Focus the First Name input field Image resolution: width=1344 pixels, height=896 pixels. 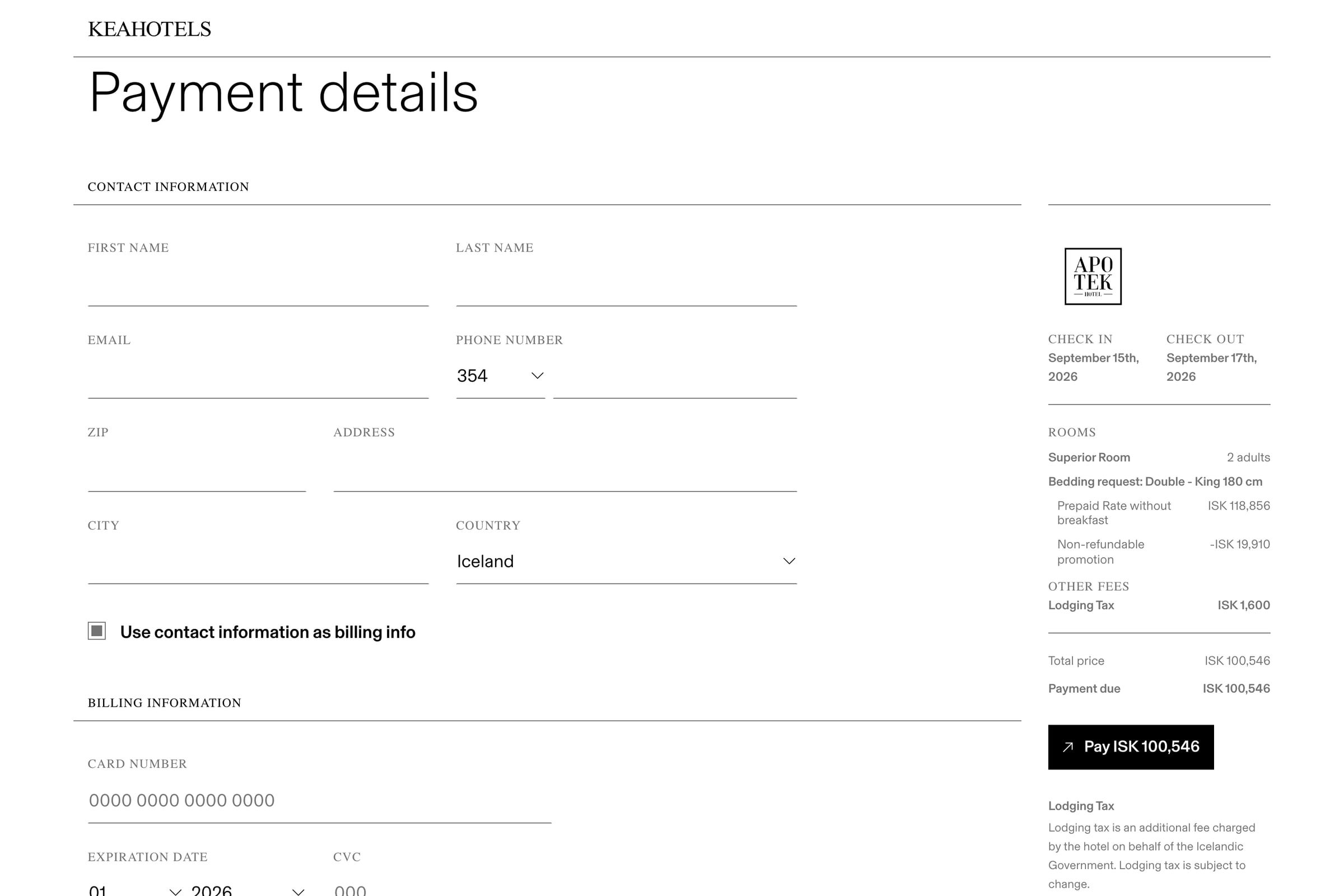258,284
